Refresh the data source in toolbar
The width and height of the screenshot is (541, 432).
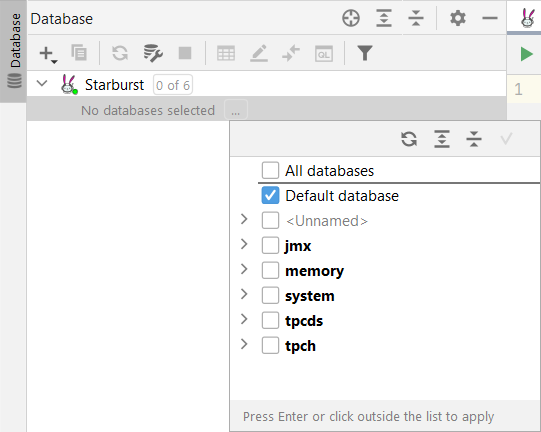click(120, 53)
